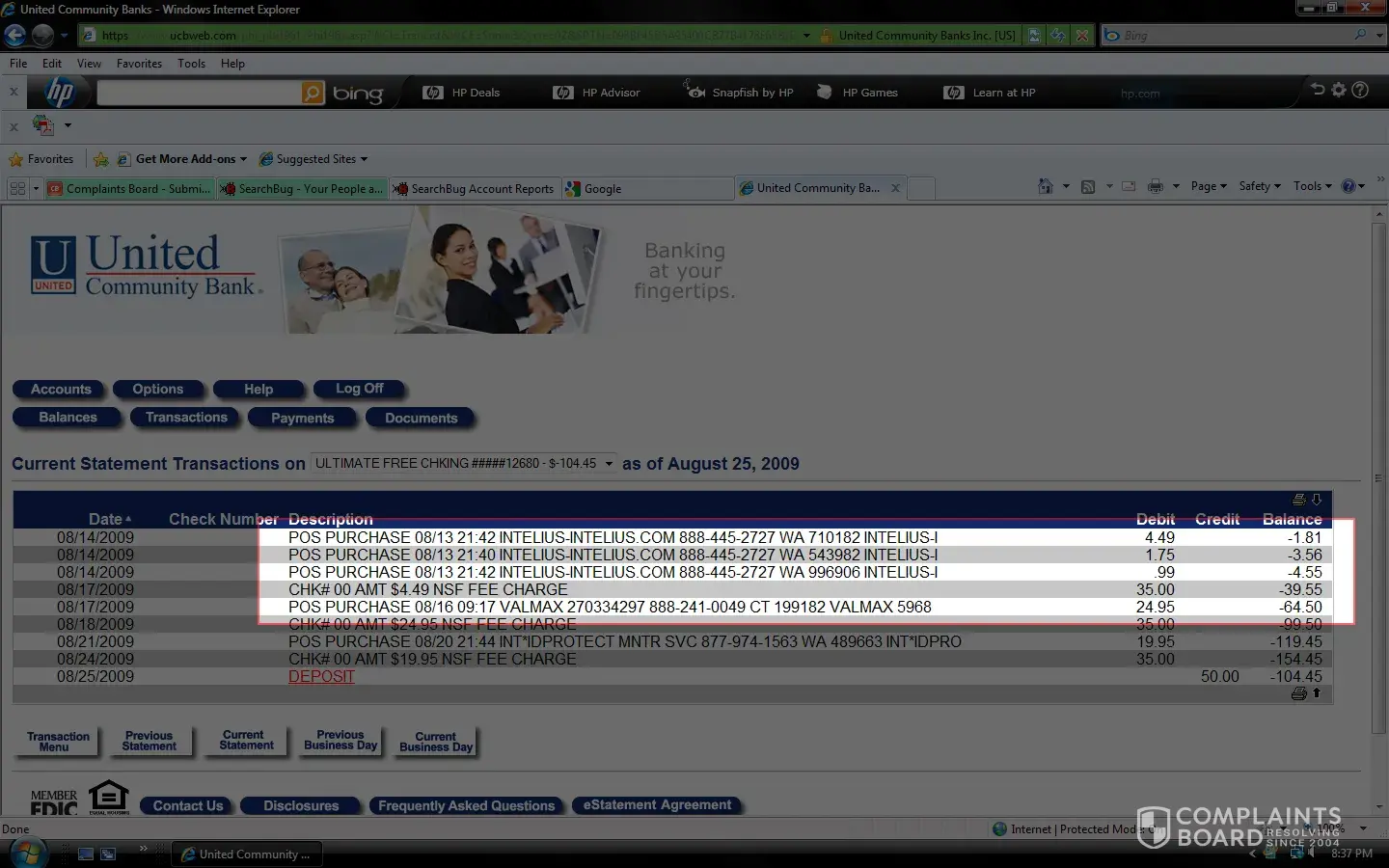Click the Add to Favorites Bar icon
1389x868 pixels.
pos(100,159)
